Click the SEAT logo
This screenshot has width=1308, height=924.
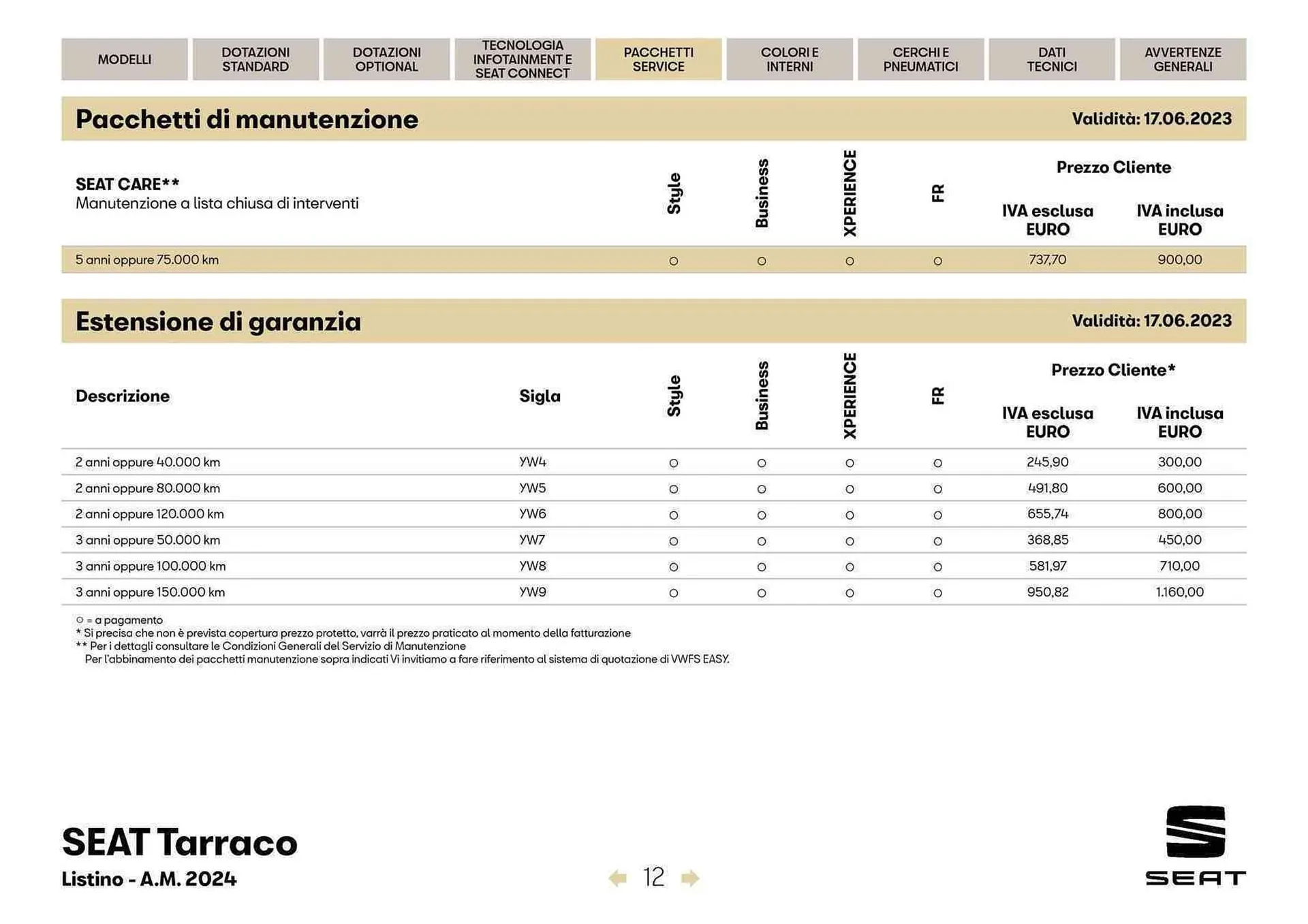(x=1196, y=845)
